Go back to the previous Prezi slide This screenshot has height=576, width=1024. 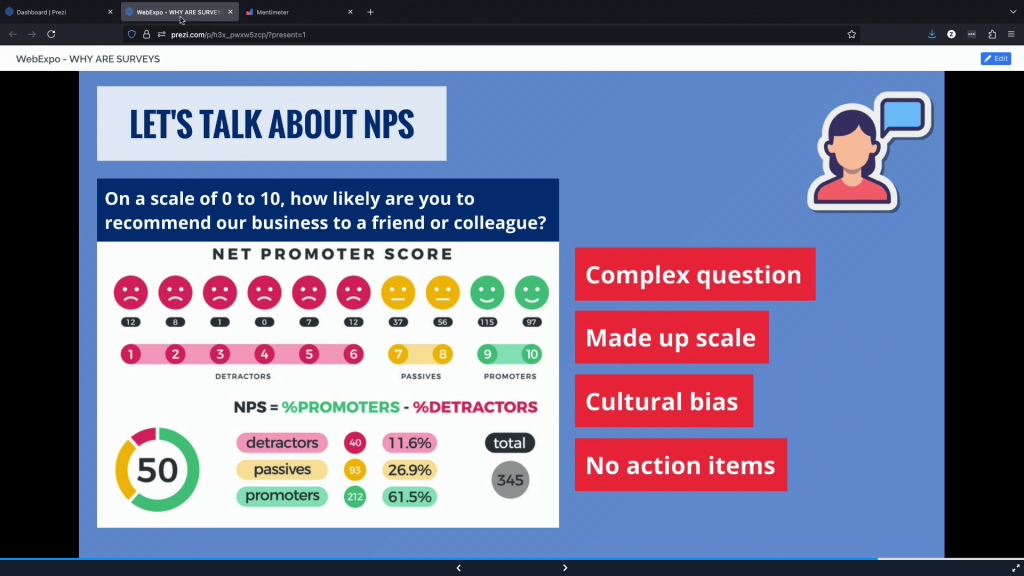pyautogui.click(x=458, y=568)
